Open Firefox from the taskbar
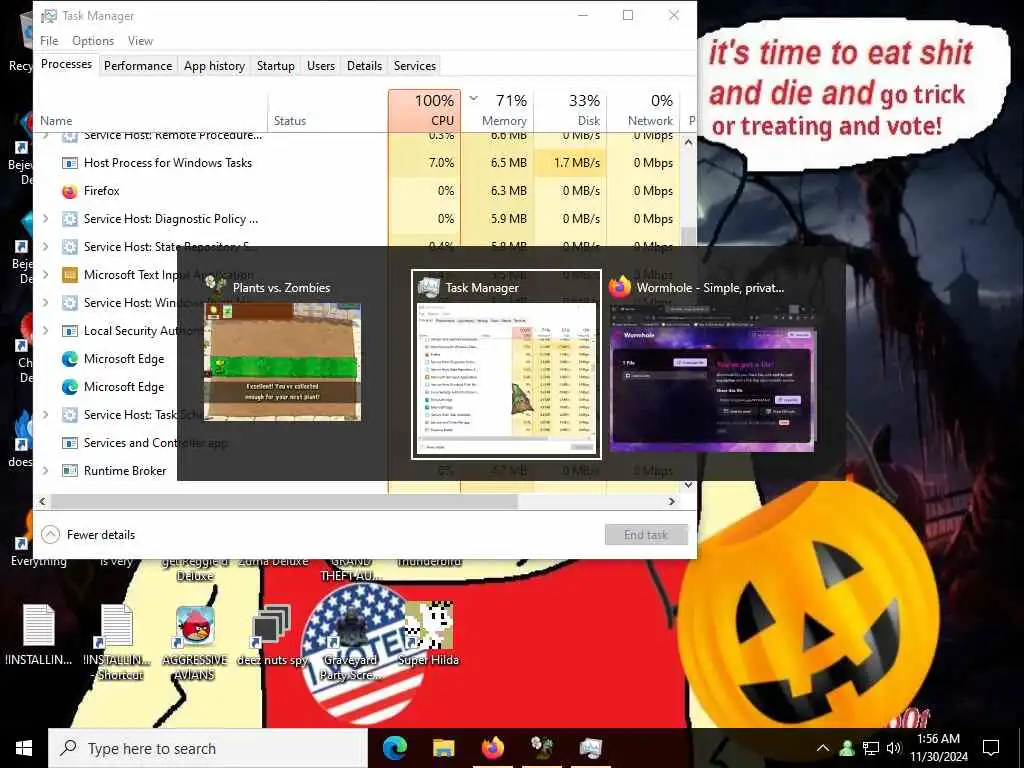Viewport: 1024px width, 768px height. [493, 748]
